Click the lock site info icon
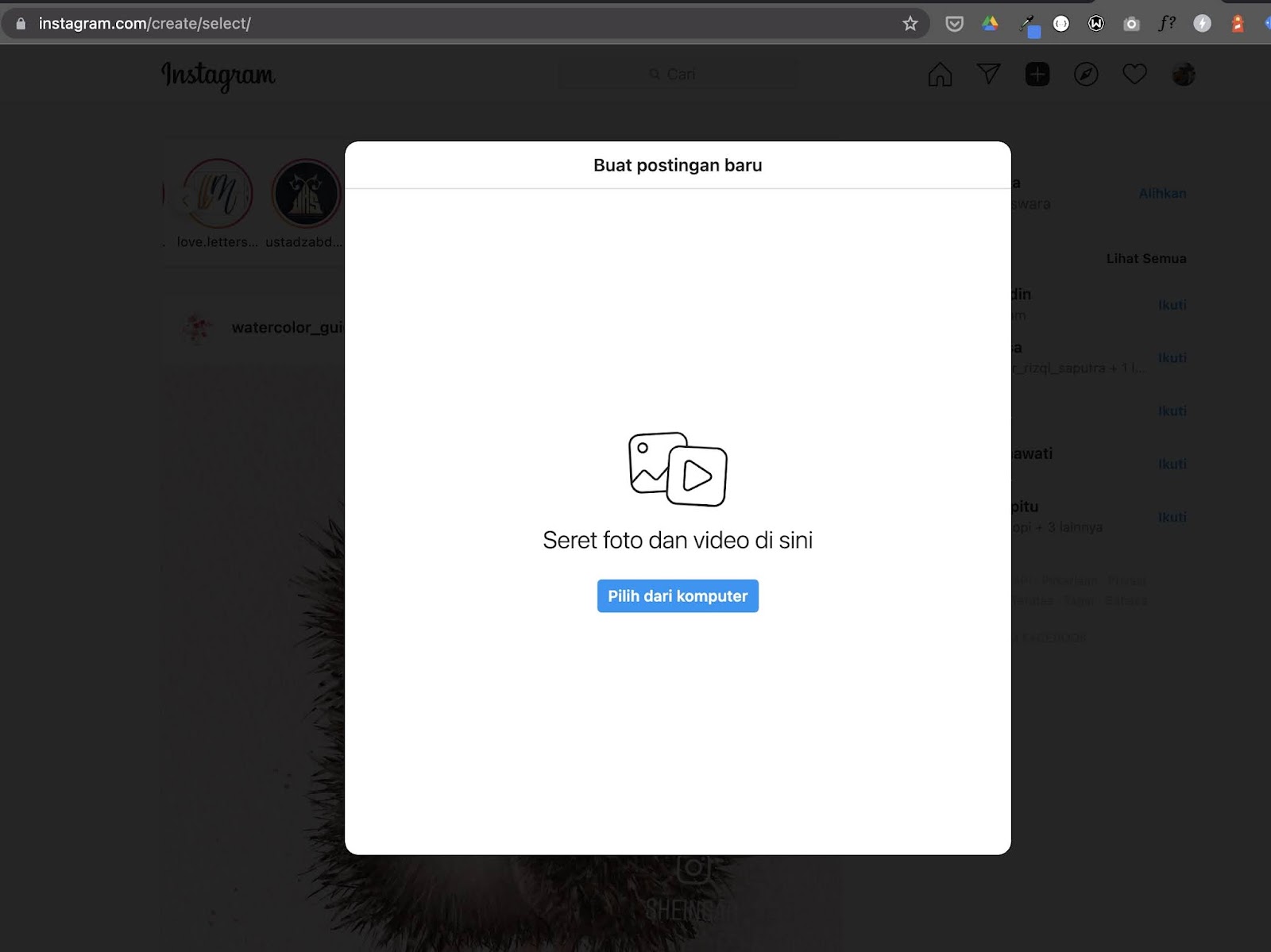The width and height of the screenshot is (1271, 952). (x=21, y=24)
